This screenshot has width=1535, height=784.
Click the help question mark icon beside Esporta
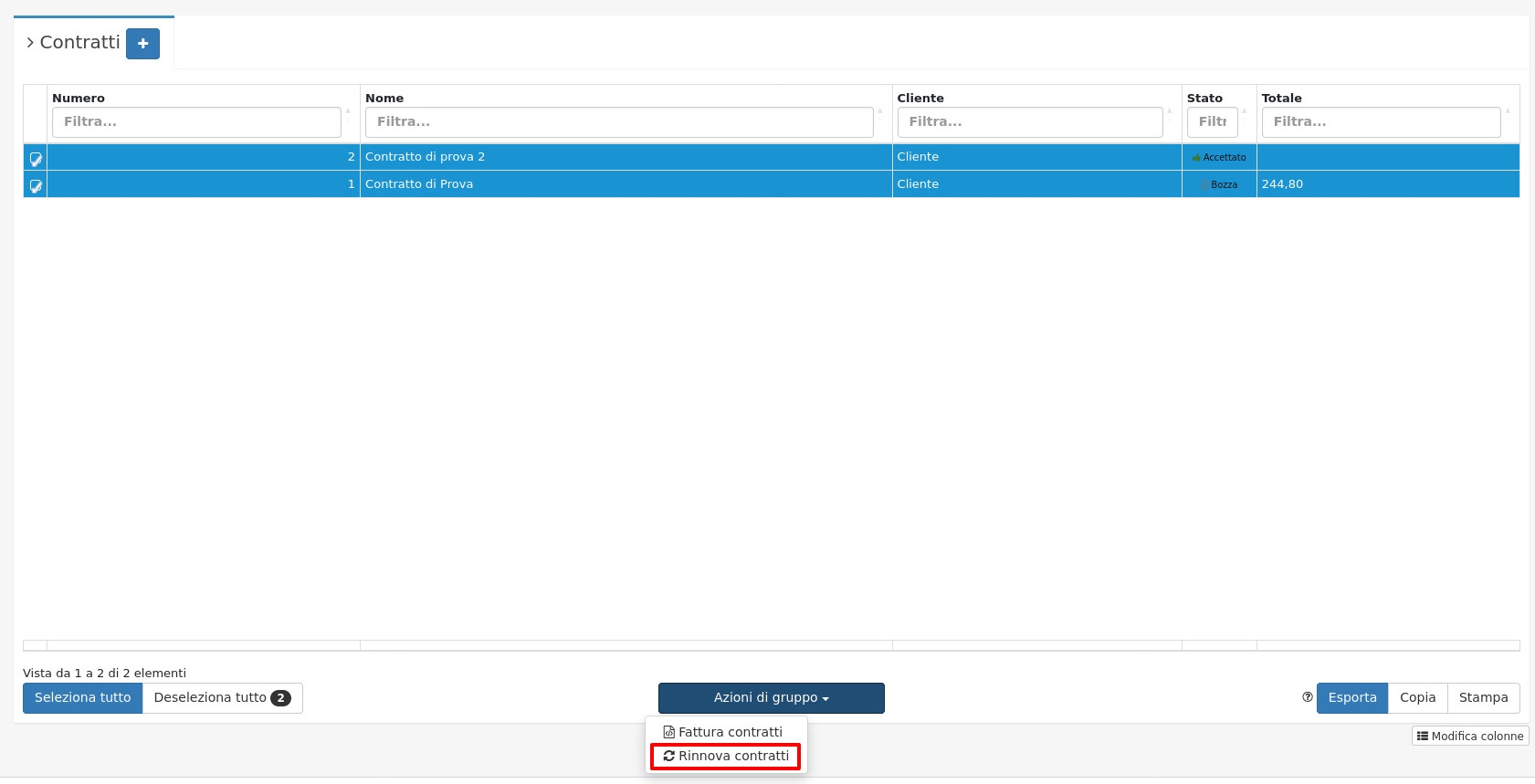[1307, 697]
